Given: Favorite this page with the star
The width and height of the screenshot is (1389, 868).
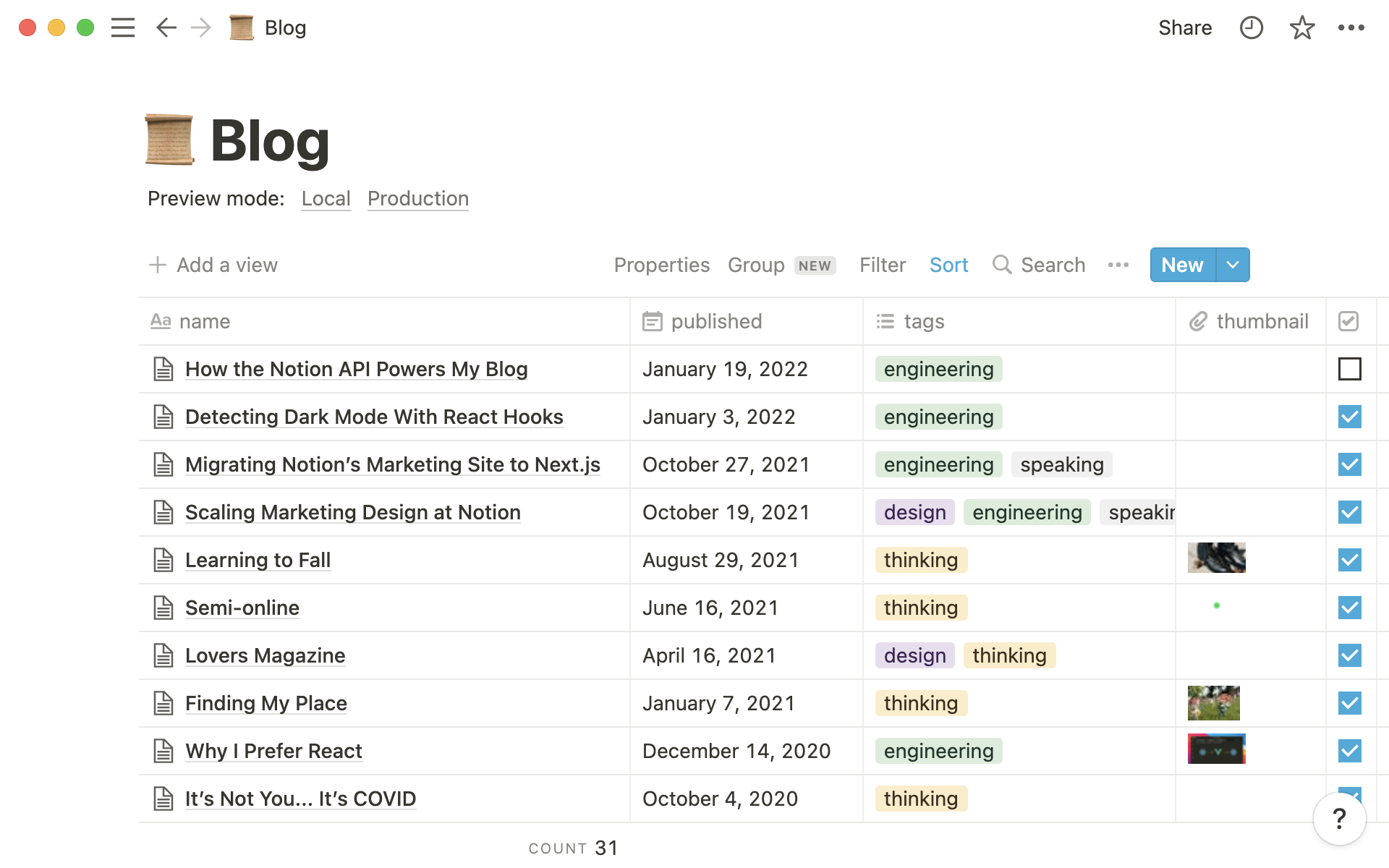Looking at the screenshot, I should 1302,27.
